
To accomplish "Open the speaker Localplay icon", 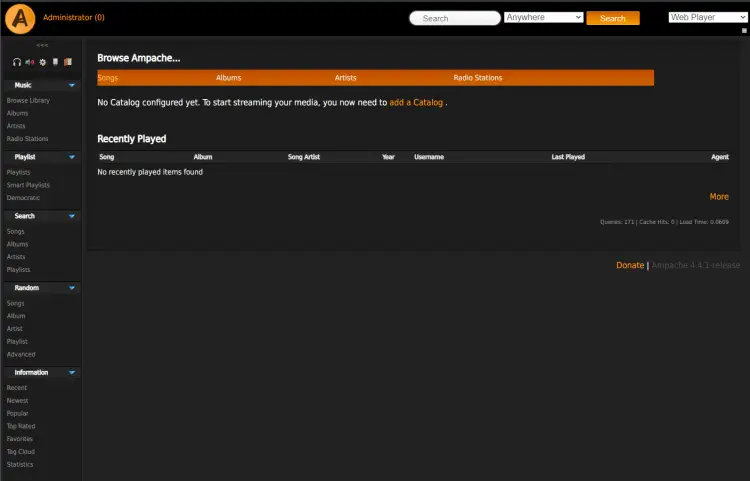I will (x=30, y=62).
